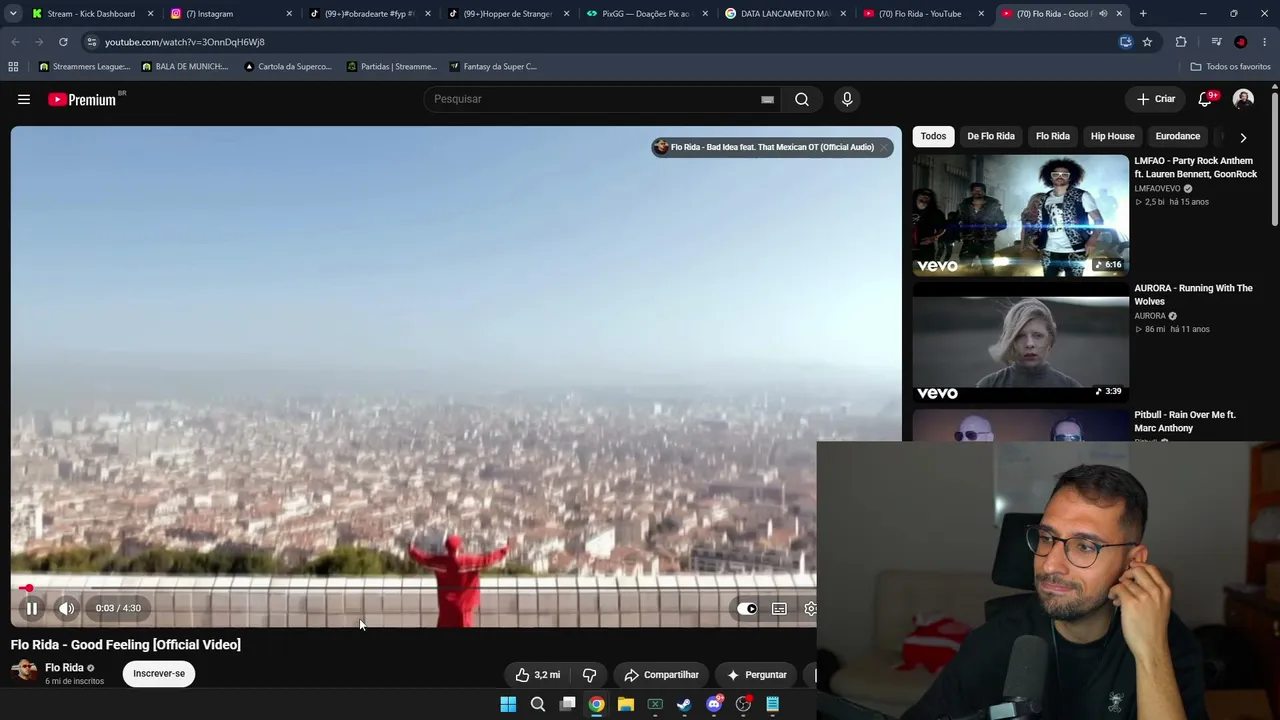This screenshot has height=720, width=1280.
Task: Open Windows taskbar search
Action: tap(538, 704)
